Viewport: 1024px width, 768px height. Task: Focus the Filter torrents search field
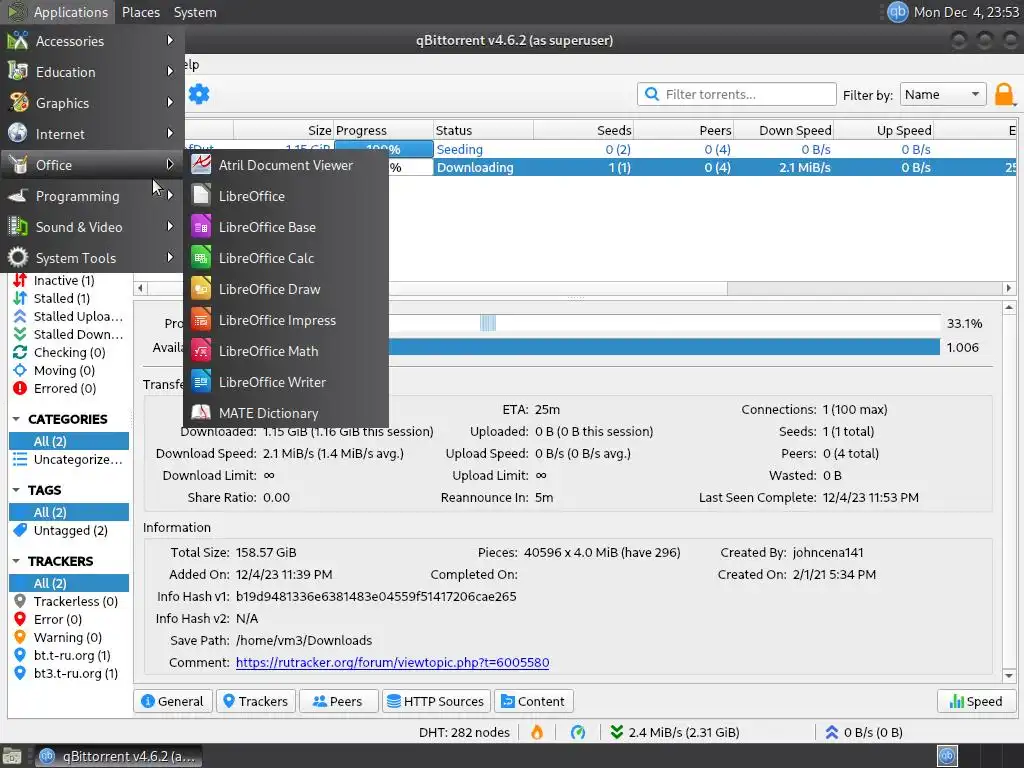click(x=737, y=94)
